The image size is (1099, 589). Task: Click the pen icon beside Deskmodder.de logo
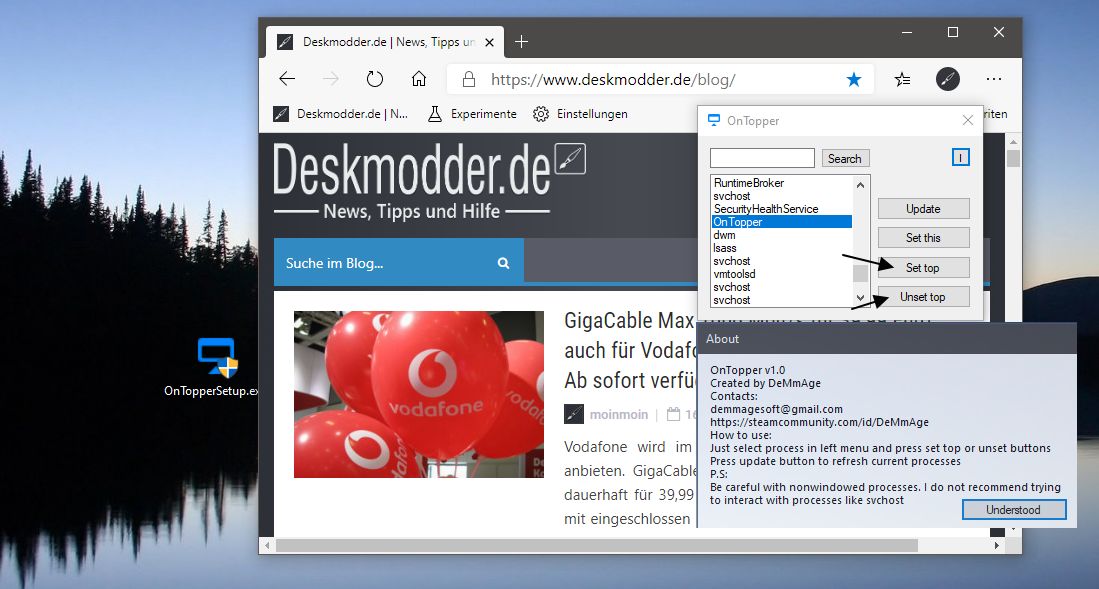coord(570,158)
